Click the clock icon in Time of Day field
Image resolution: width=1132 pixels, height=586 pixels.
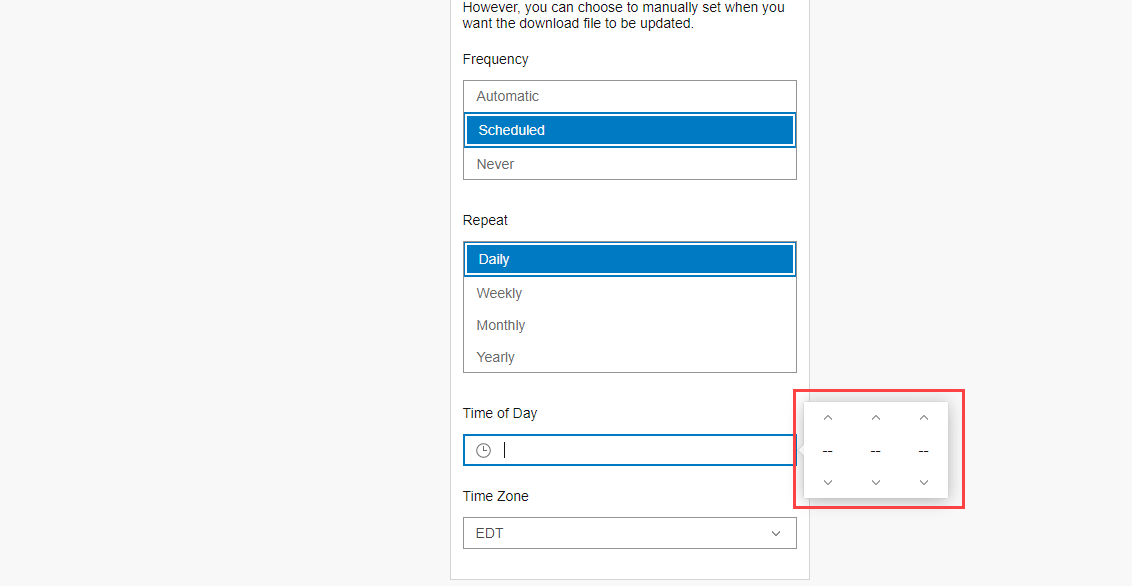pyautogui.click(x=483, y=450)
